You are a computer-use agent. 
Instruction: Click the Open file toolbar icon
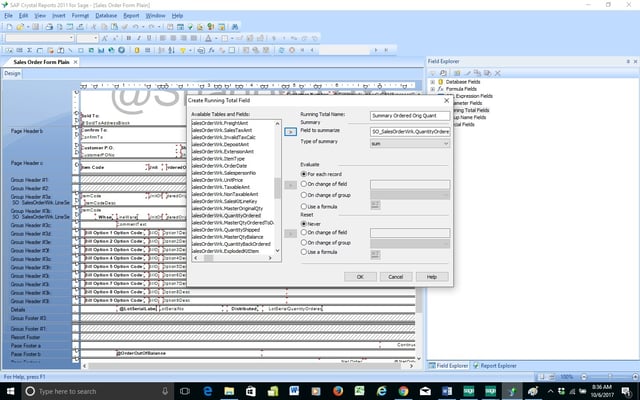(19, 28)
